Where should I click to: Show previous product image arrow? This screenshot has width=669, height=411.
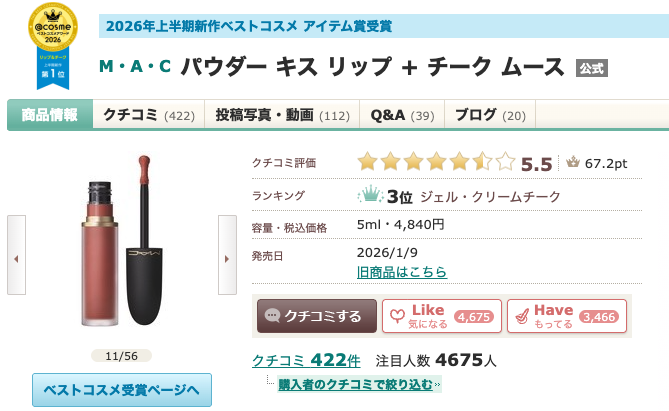(x=16, y=255)
